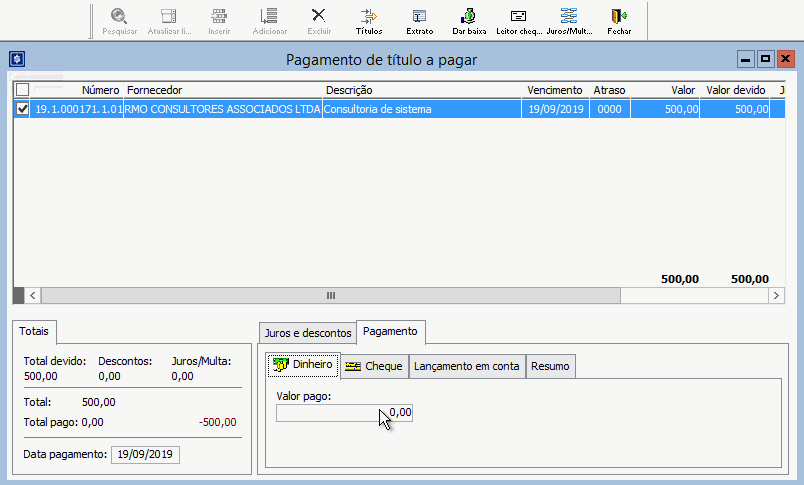Click the Excluir toolbar icon
Screen dimensions: 804x485
[x=319, y=20]
